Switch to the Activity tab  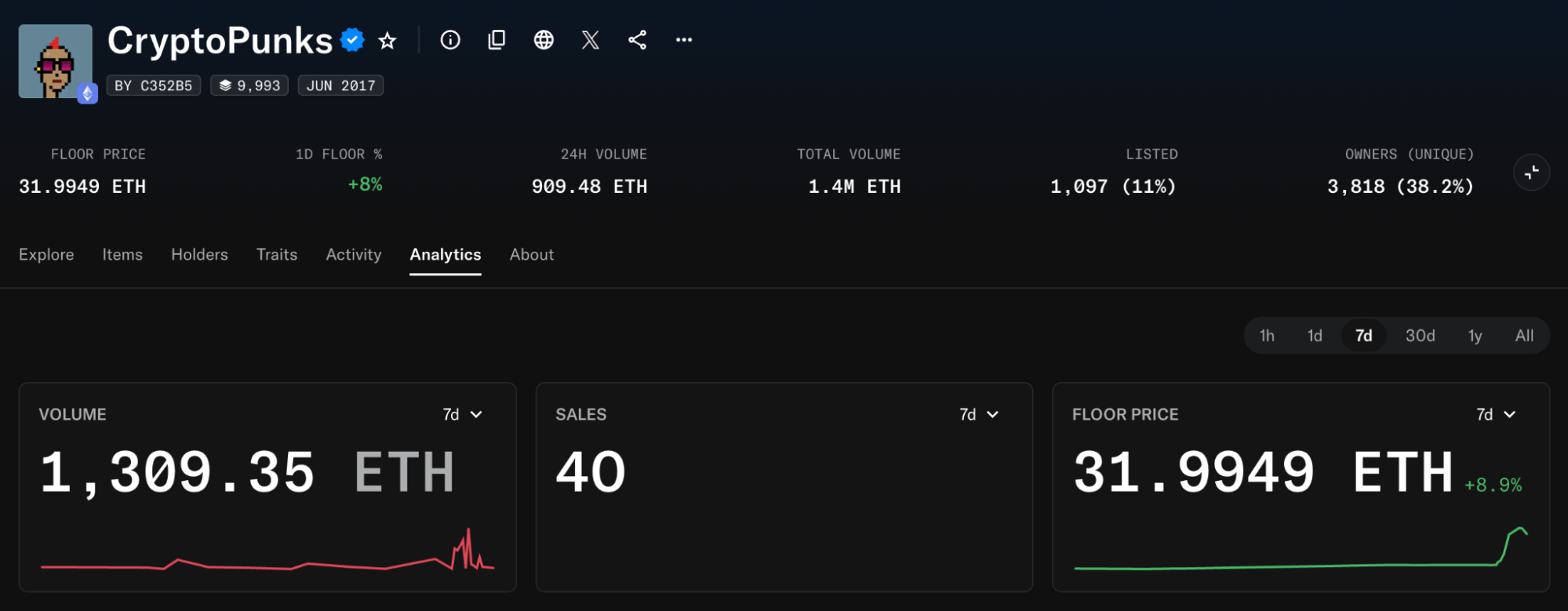pos(354,255)
